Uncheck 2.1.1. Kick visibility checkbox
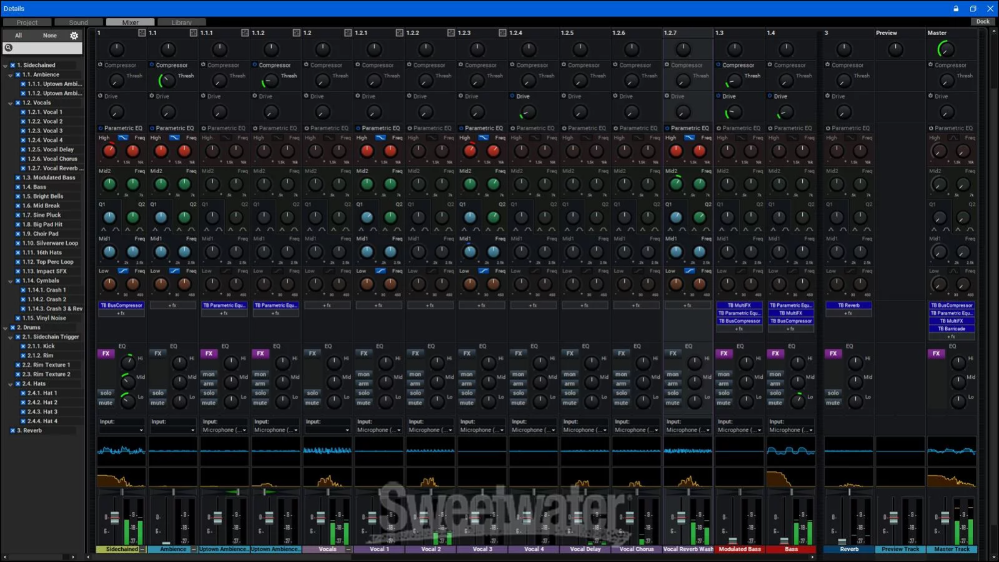999x562 pixels. pyautogui.click(x=23, y=346)
